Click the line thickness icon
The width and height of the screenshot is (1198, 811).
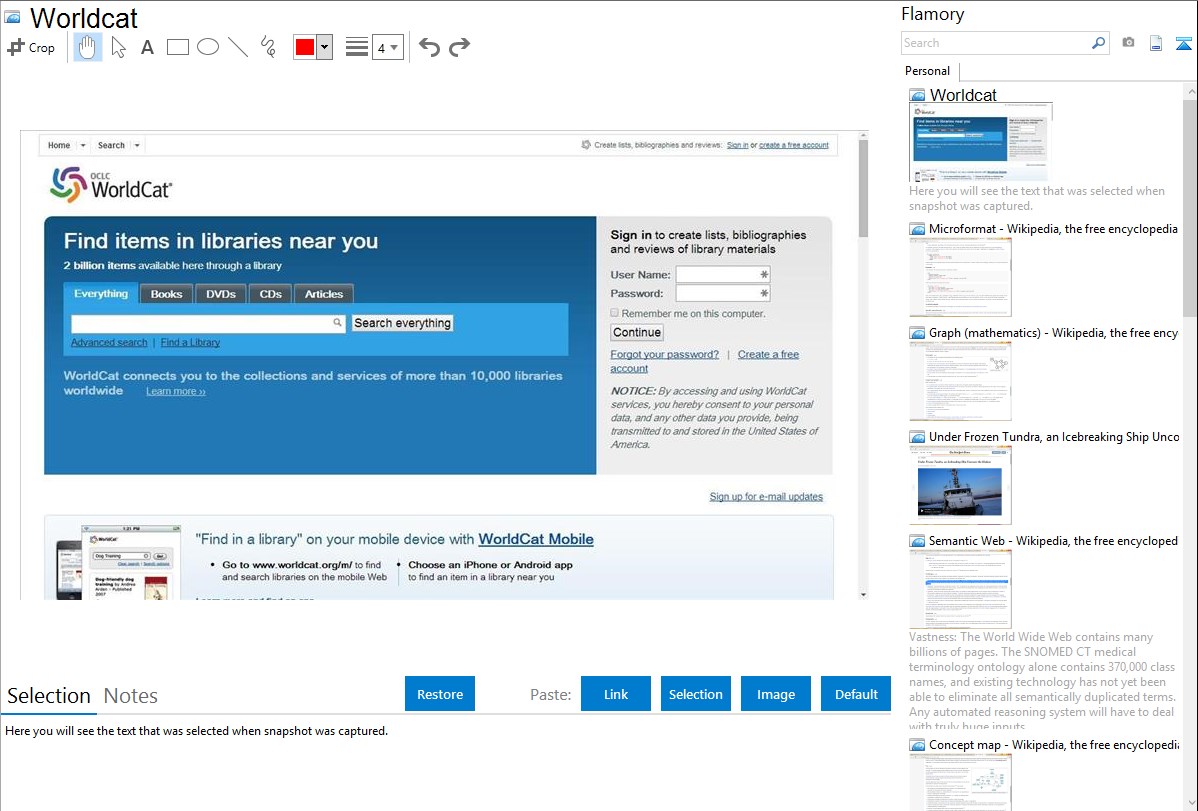[357, 47]
